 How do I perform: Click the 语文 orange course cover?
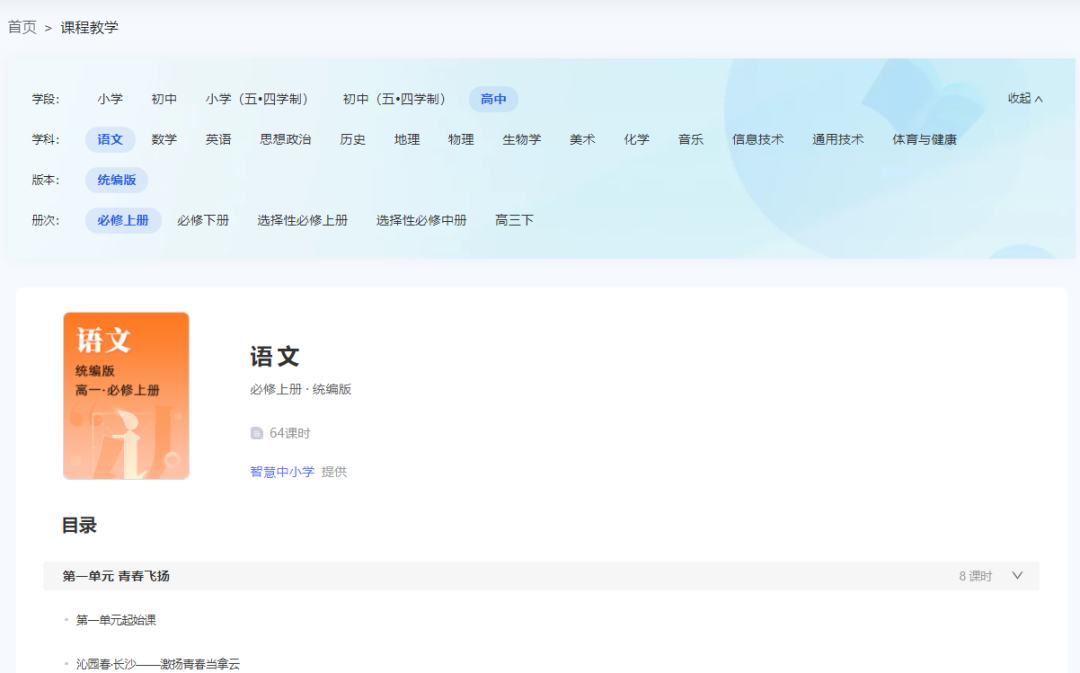(126, 395)
